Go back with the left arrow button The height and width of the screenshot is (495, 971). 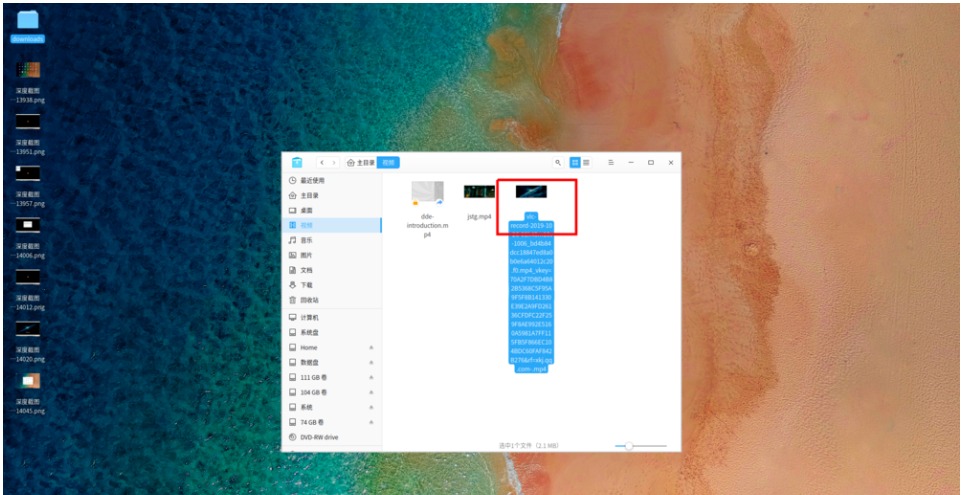point(322,163)
